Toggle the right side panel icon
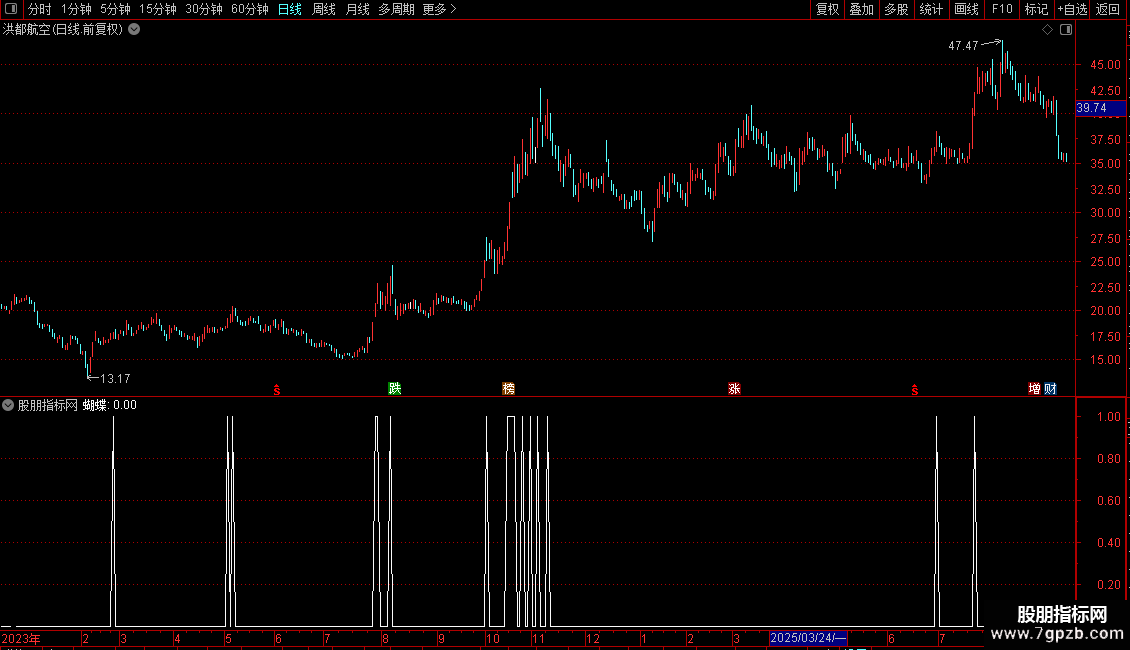 pos(1066,30)
